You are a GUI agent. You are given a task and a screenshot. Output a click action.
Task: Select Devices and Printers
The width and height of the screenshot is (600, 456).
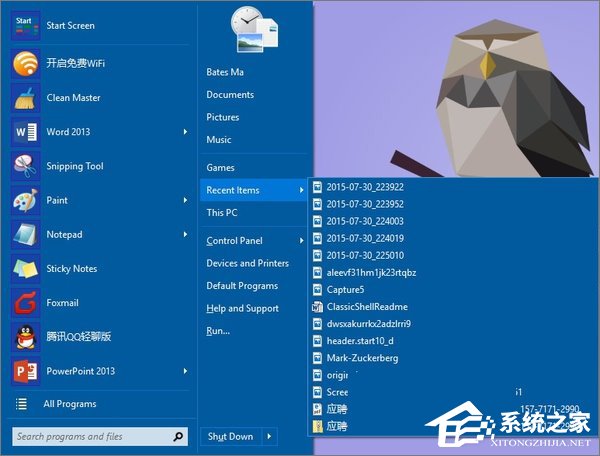(x=247, y=264)
